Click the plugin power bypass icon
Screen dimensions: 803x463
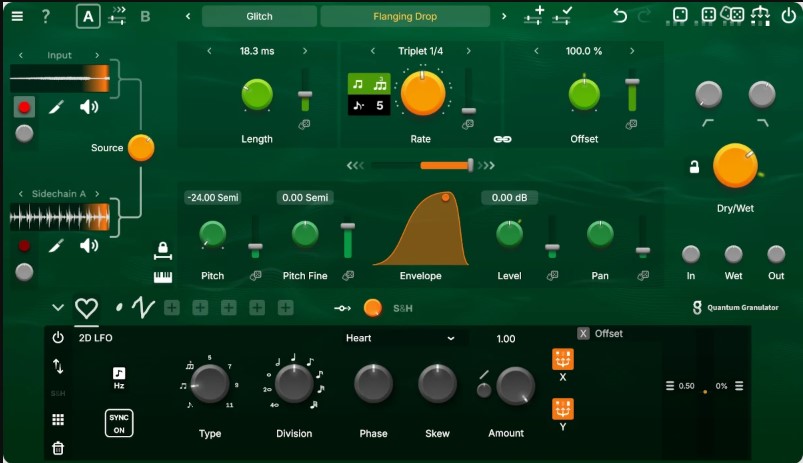point(789,16)
